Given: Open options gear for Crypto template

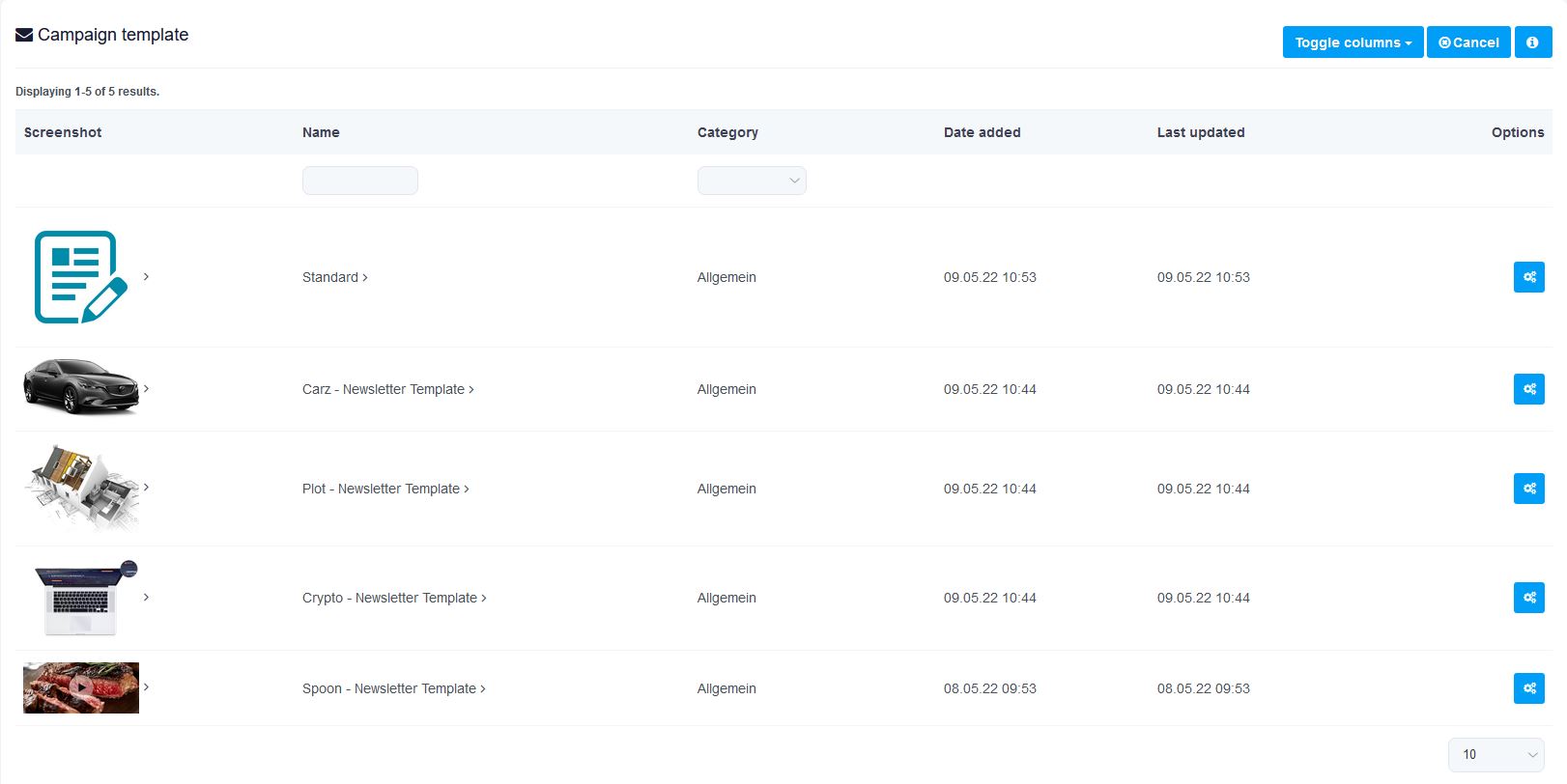Looking at the screenshot, I should pyautogui.click(x=1528, y=598).
